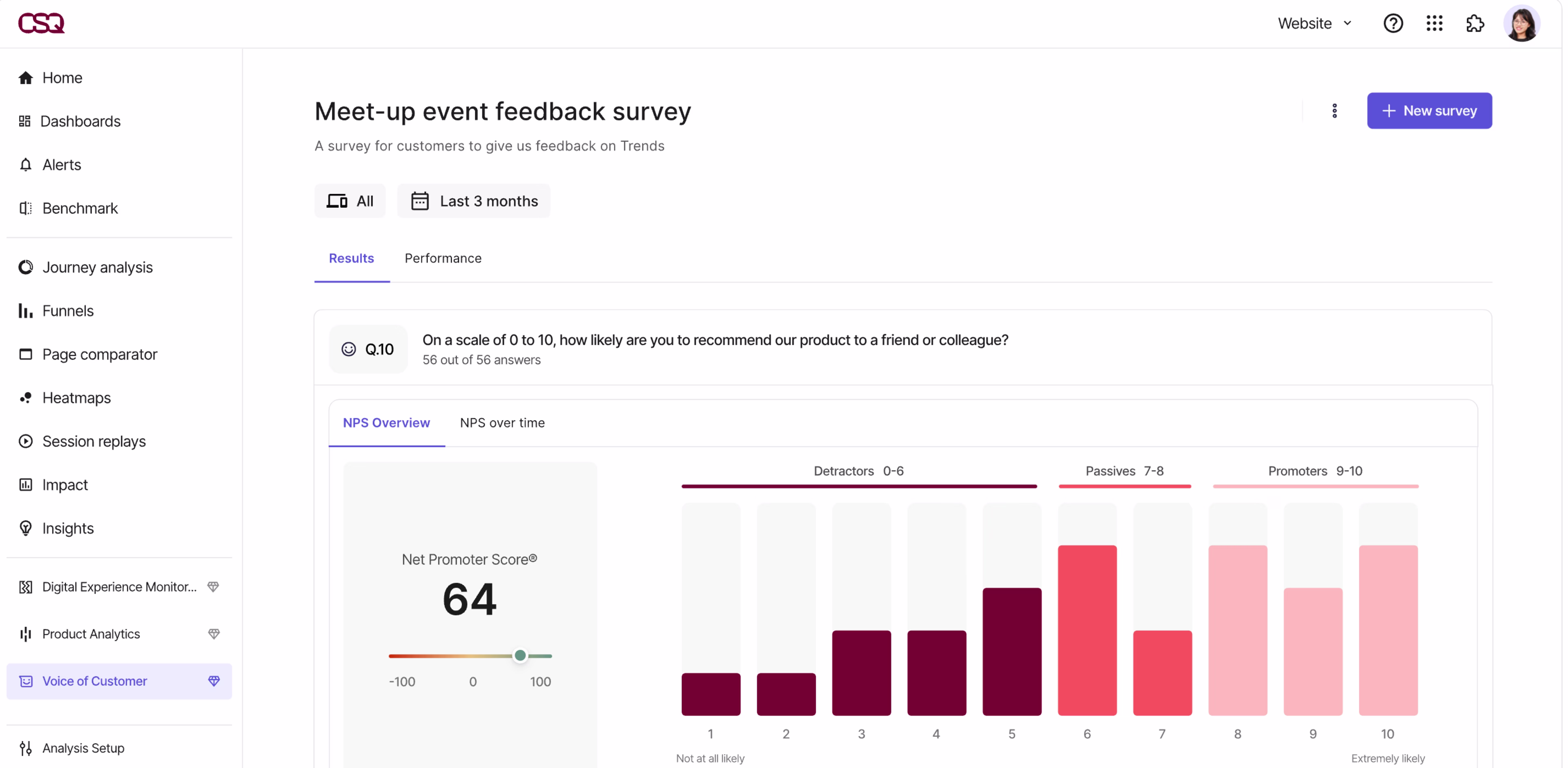The width and height of the screenshot is (1568, 768).
Task: Click the bar for score 3
Action: point(861,673)
